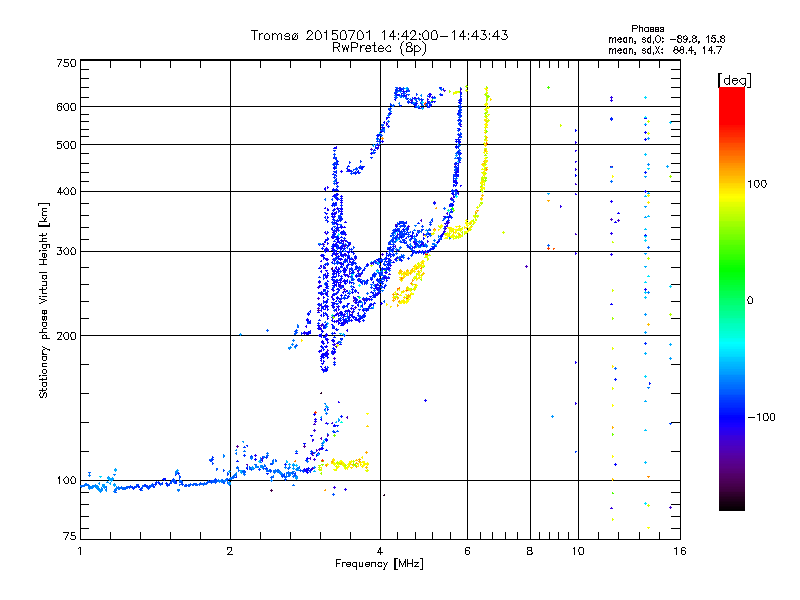This screenshot has width=800, height=600.
Task: Click the x-axis tick label '10'
Action: pos(578,551)
